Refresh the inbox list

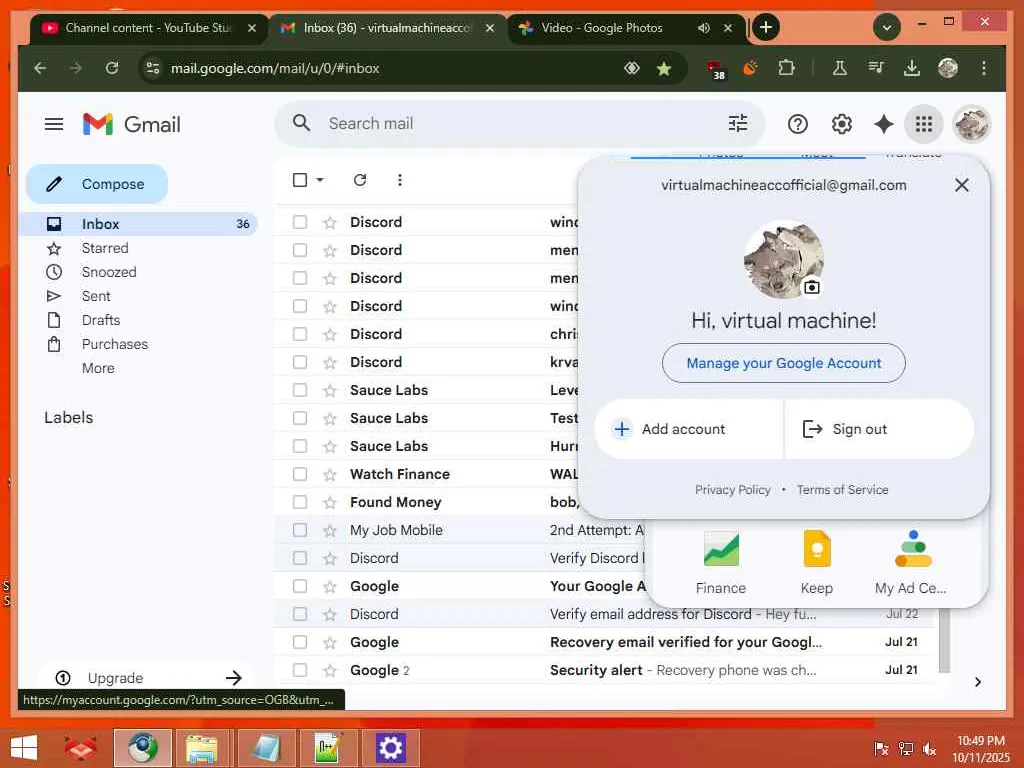pos(360,180)
